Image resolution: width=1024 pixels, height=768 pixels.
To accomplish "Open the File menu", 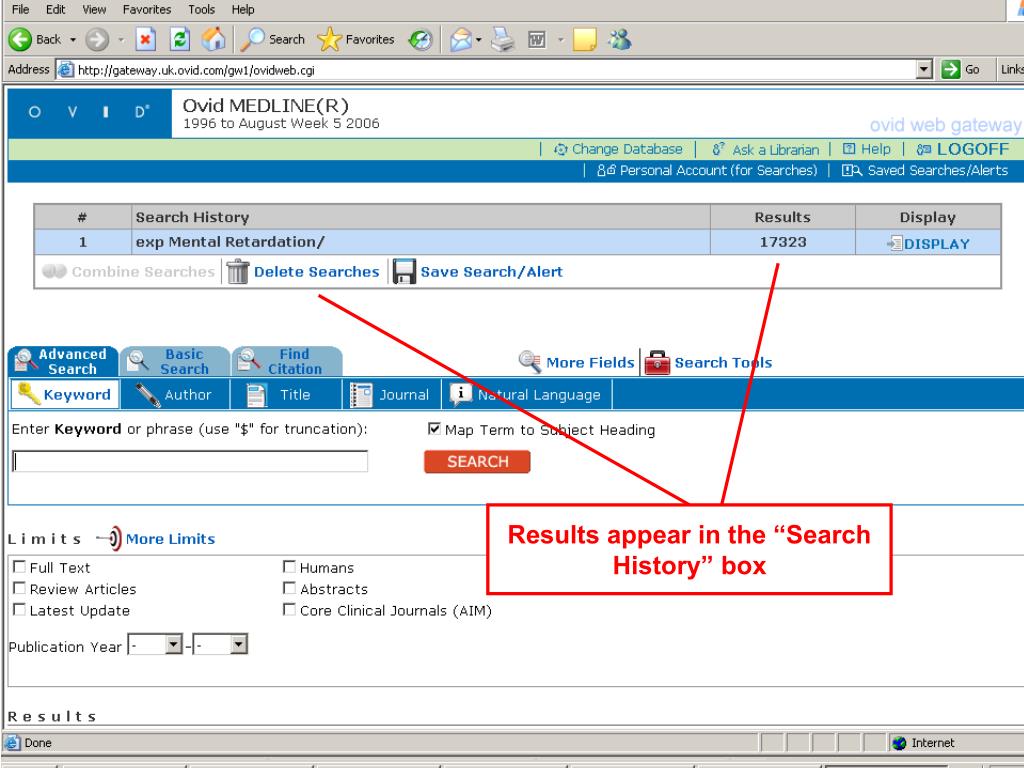I will (x=20, y=9).
